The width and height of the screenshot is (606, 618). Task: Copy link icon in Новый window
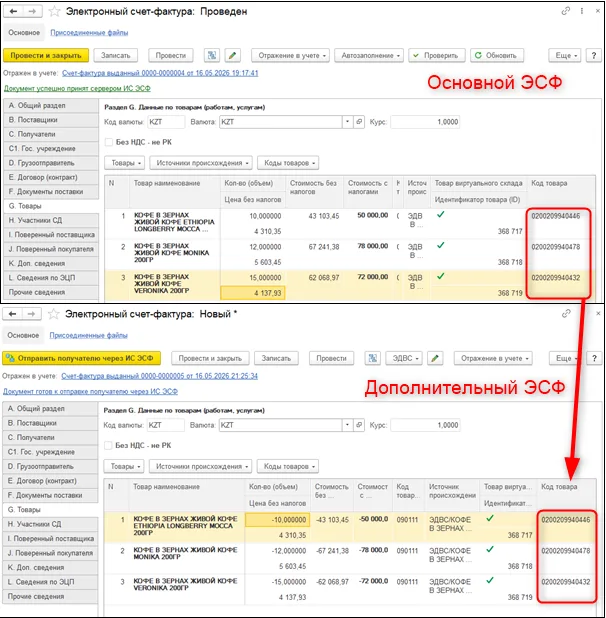click(566, 314)
